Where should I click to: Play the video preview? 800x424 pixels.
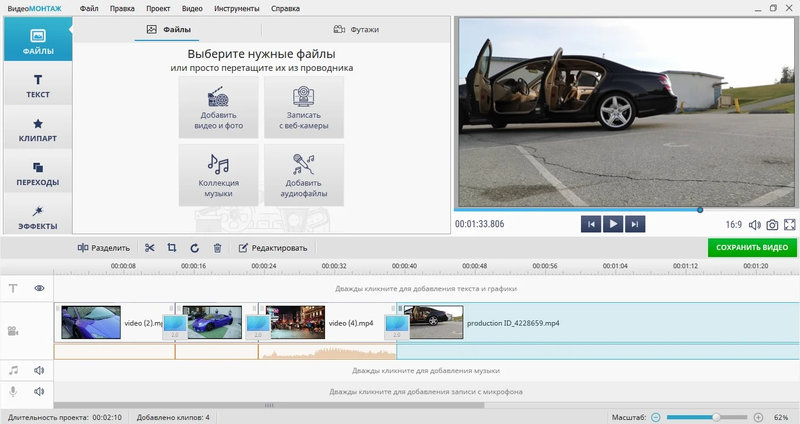[613, 224]
